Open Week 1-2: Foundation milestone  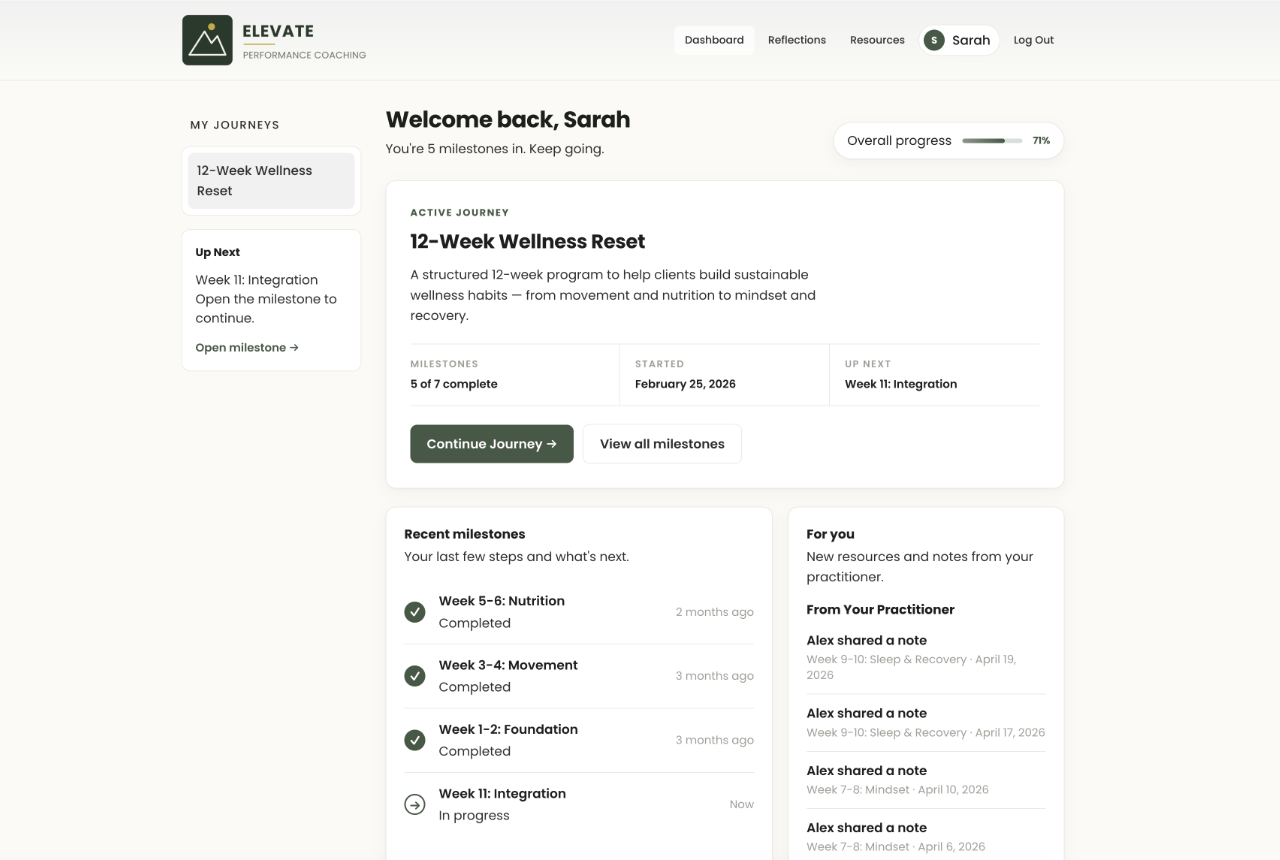click(x=579, y=740)
